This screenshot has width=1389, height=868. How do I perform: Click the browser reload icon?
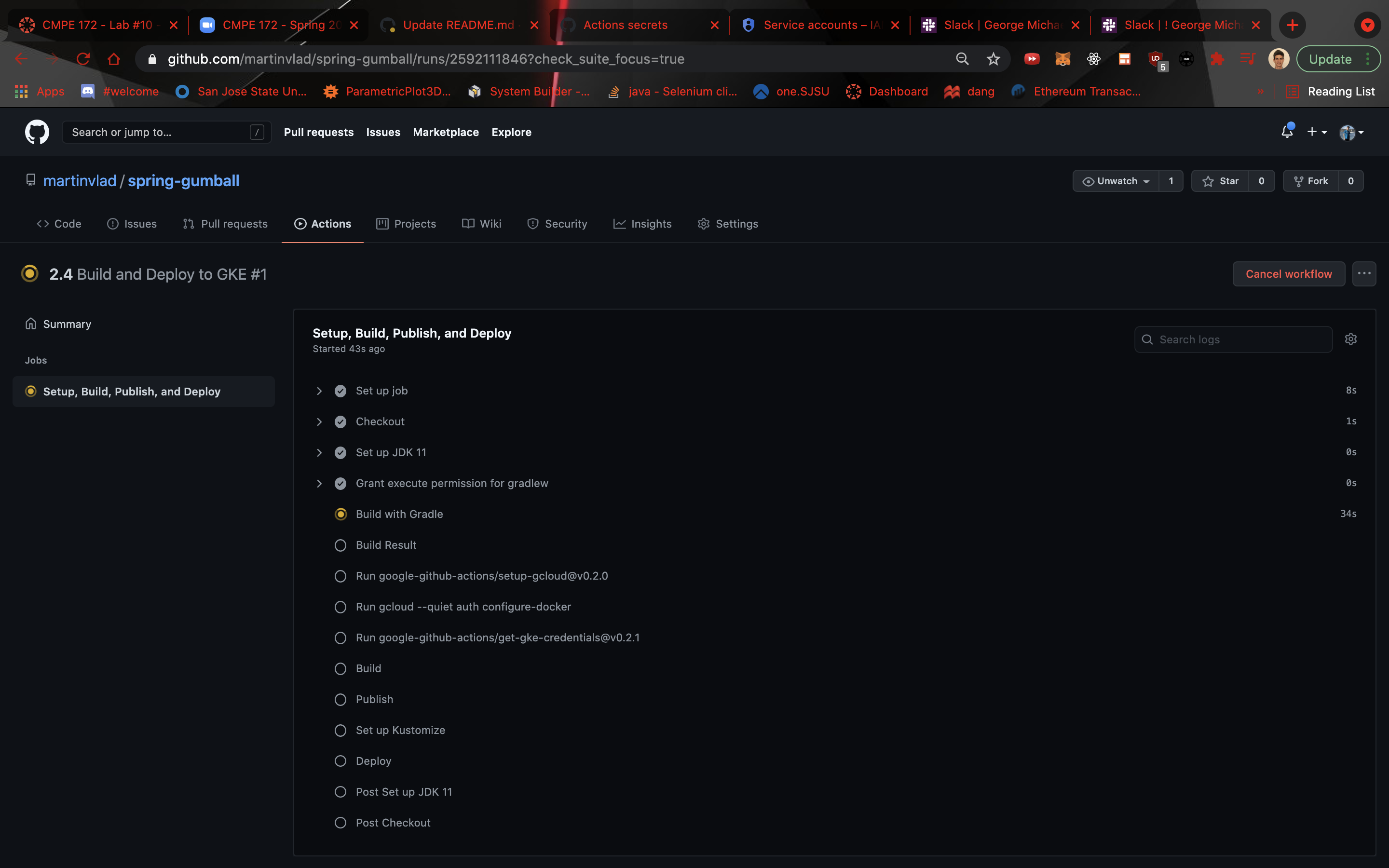(83, 59)
